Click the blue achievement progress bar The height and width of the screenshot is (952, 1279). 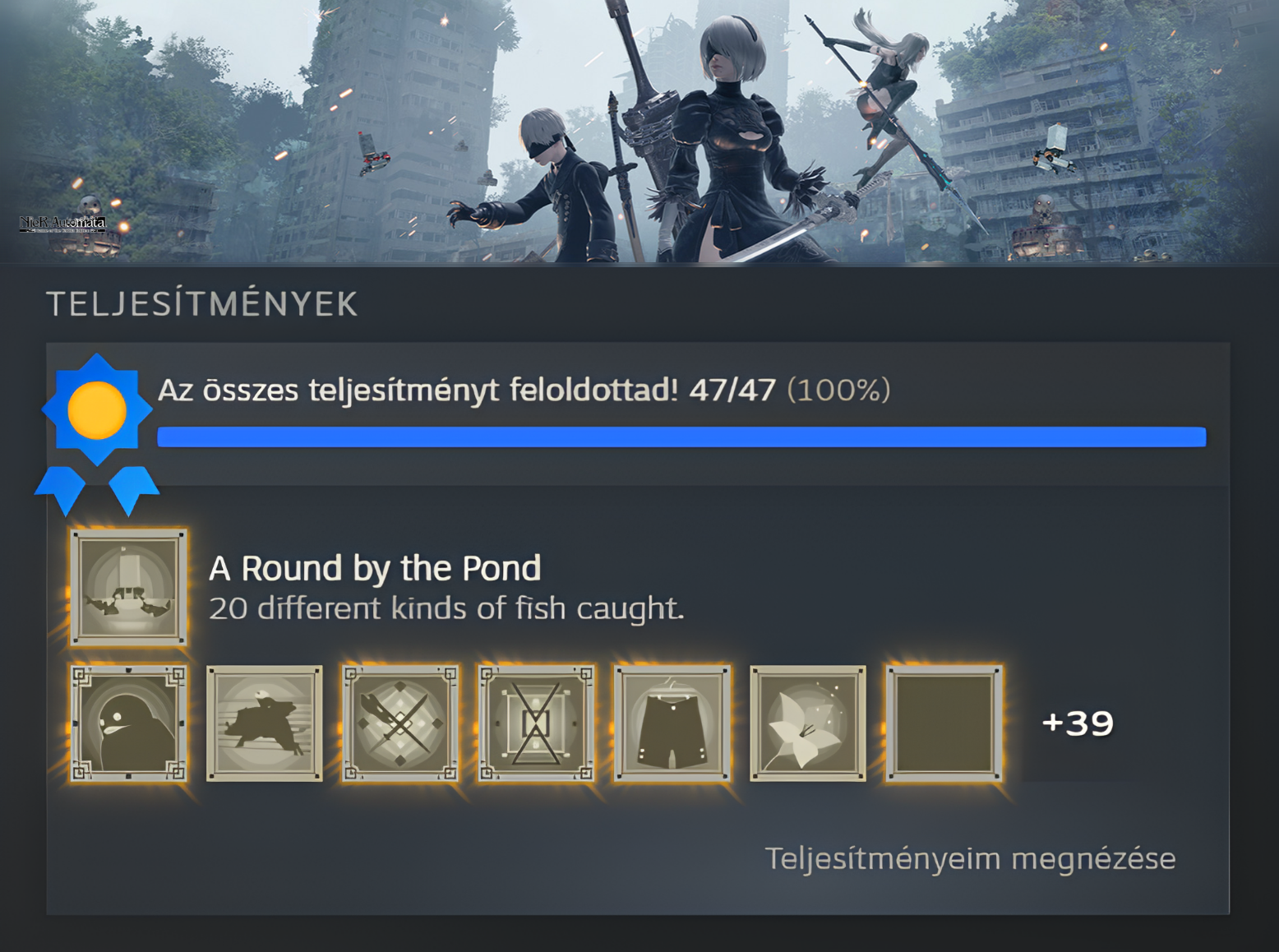coord(681,437)
